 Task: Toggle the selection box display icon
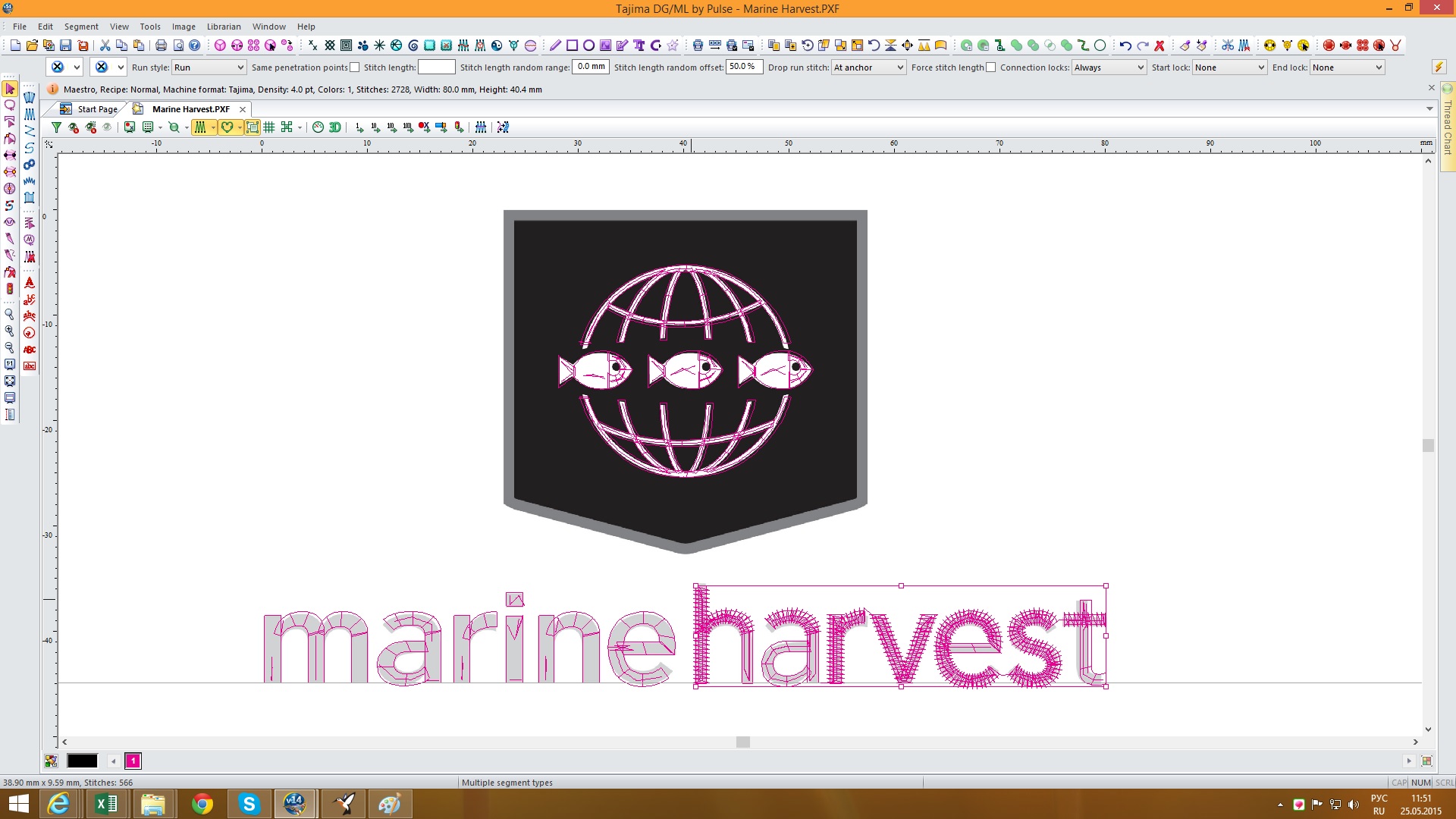[252, 127]
